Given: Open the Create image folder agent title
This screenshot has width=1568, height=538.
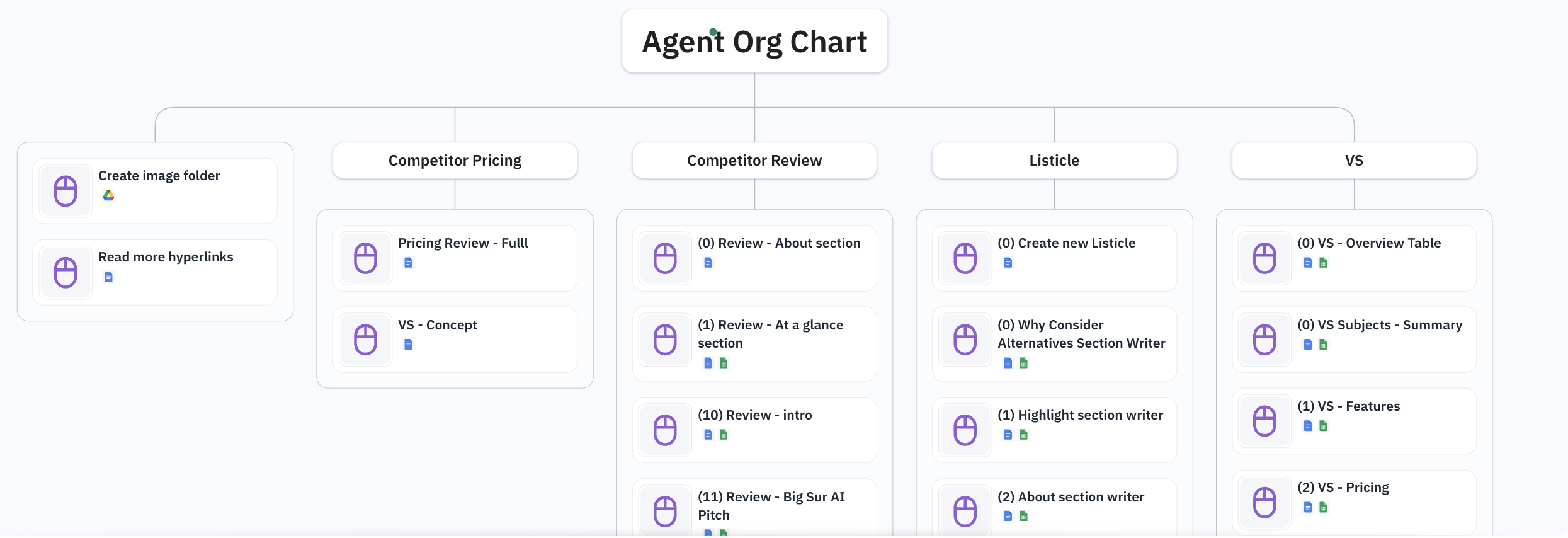Looking at the screenshot, I should (159, 176).
